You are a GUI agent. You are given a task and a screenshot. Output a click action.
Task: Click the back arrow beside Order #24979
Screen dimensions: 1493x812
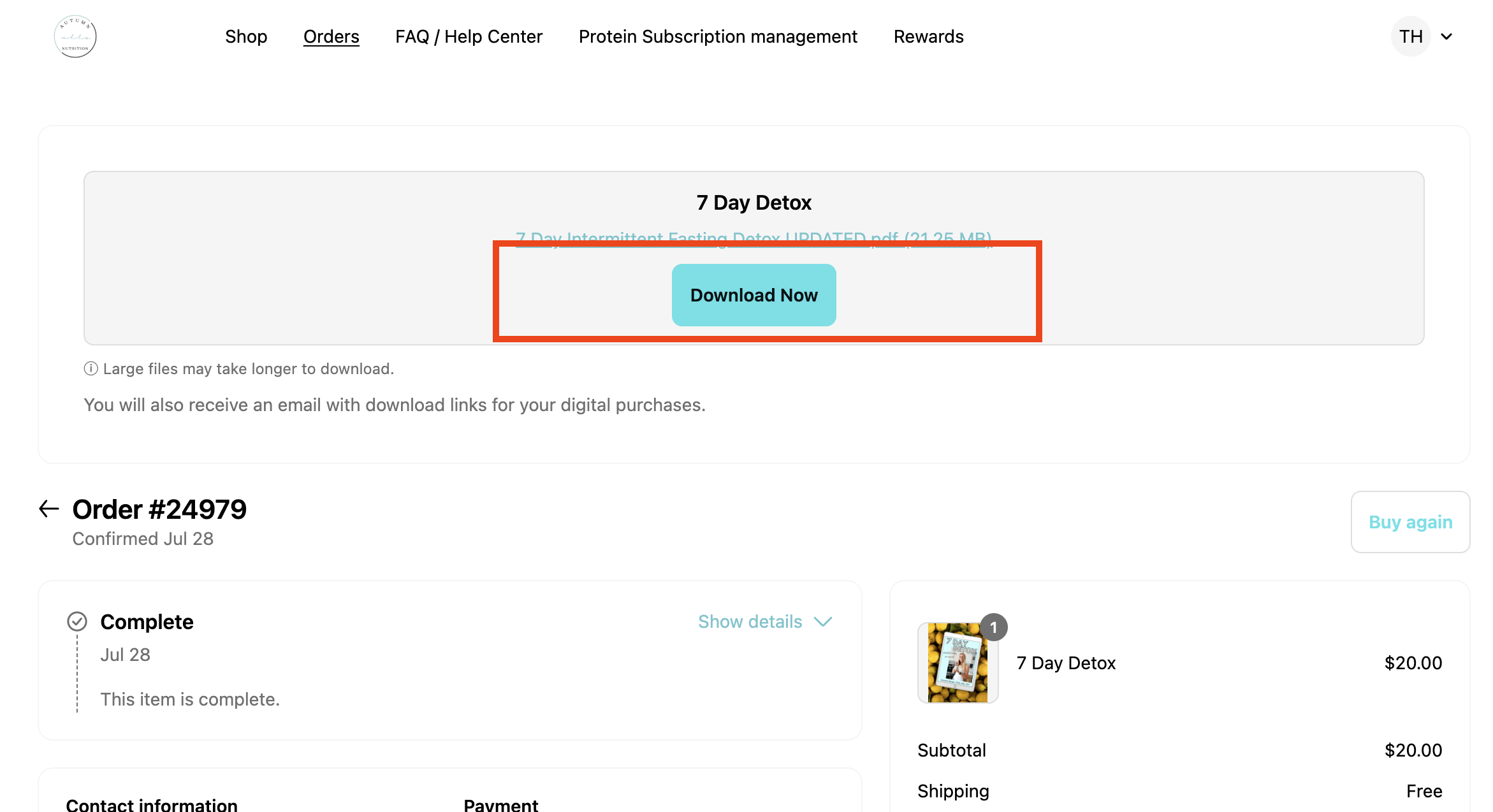[49, 509]
